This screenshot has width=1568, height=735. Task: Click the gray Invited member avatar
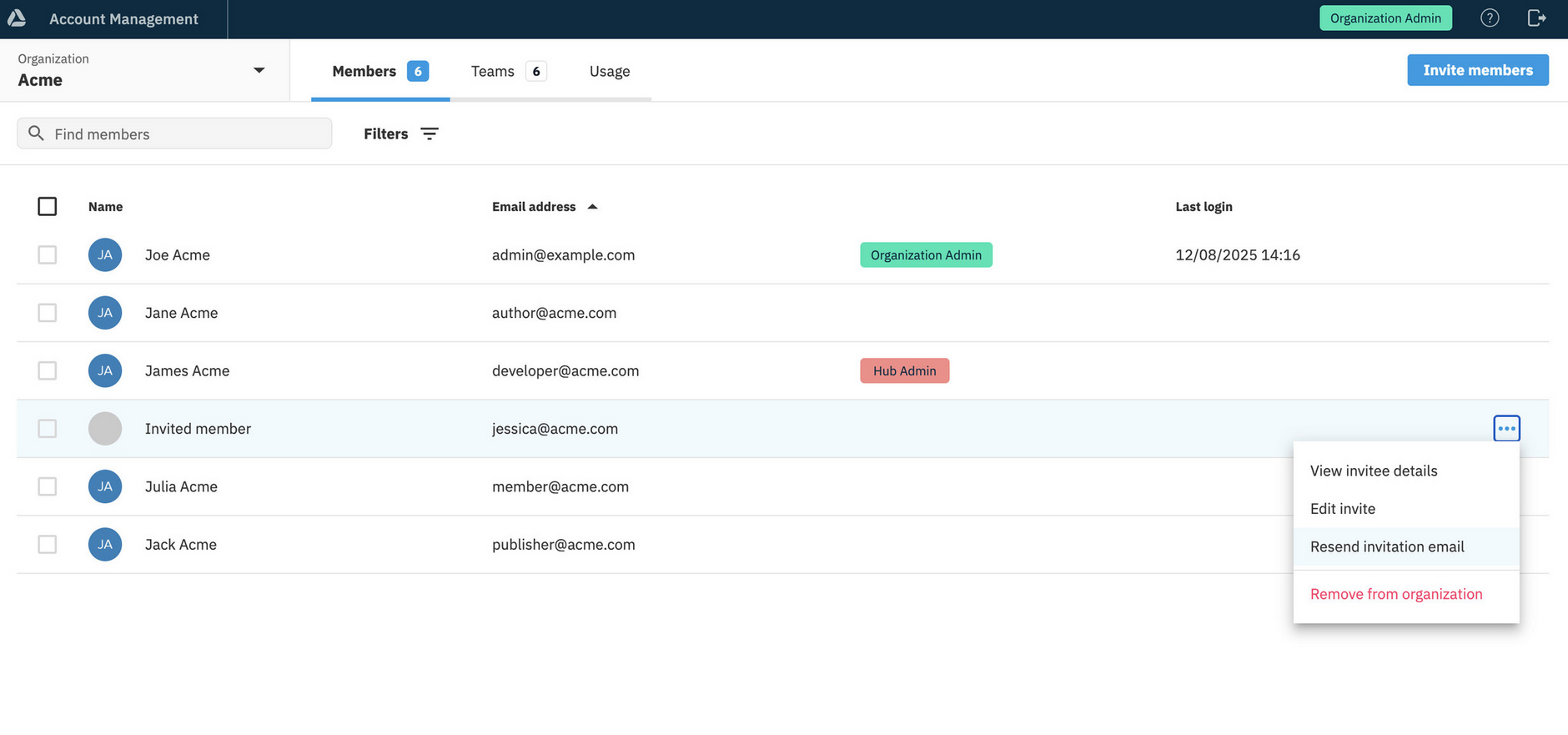105,429
